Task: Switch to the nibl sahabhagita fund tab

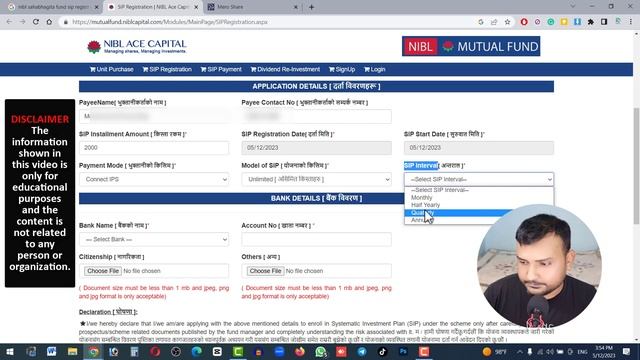Action: 53,7
